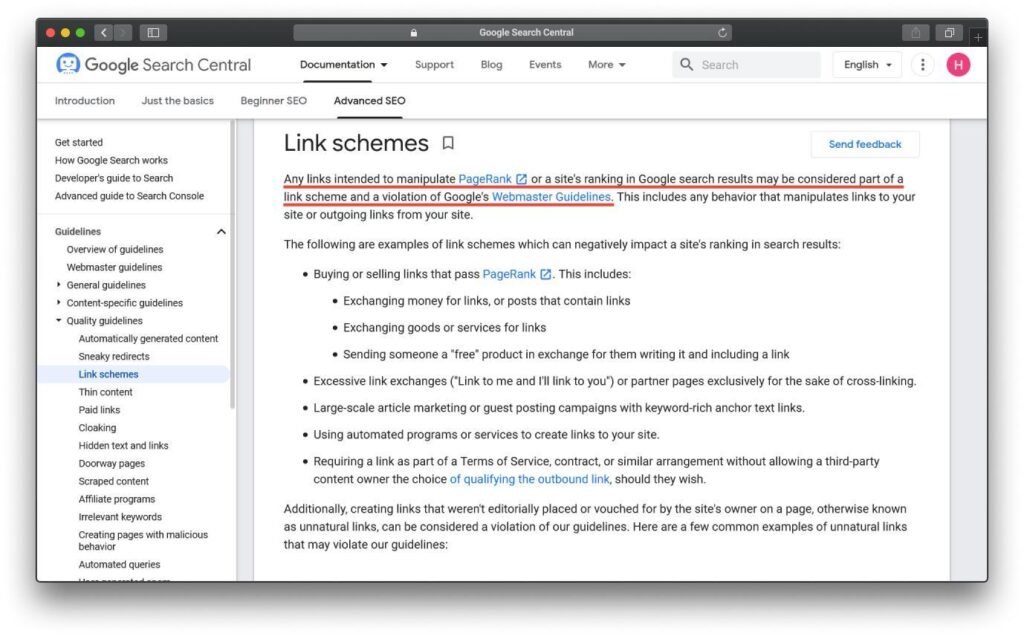The image size is (1024, 636).
Task: Go forward using the browser forward arrow
Action: tap(121, 31)
